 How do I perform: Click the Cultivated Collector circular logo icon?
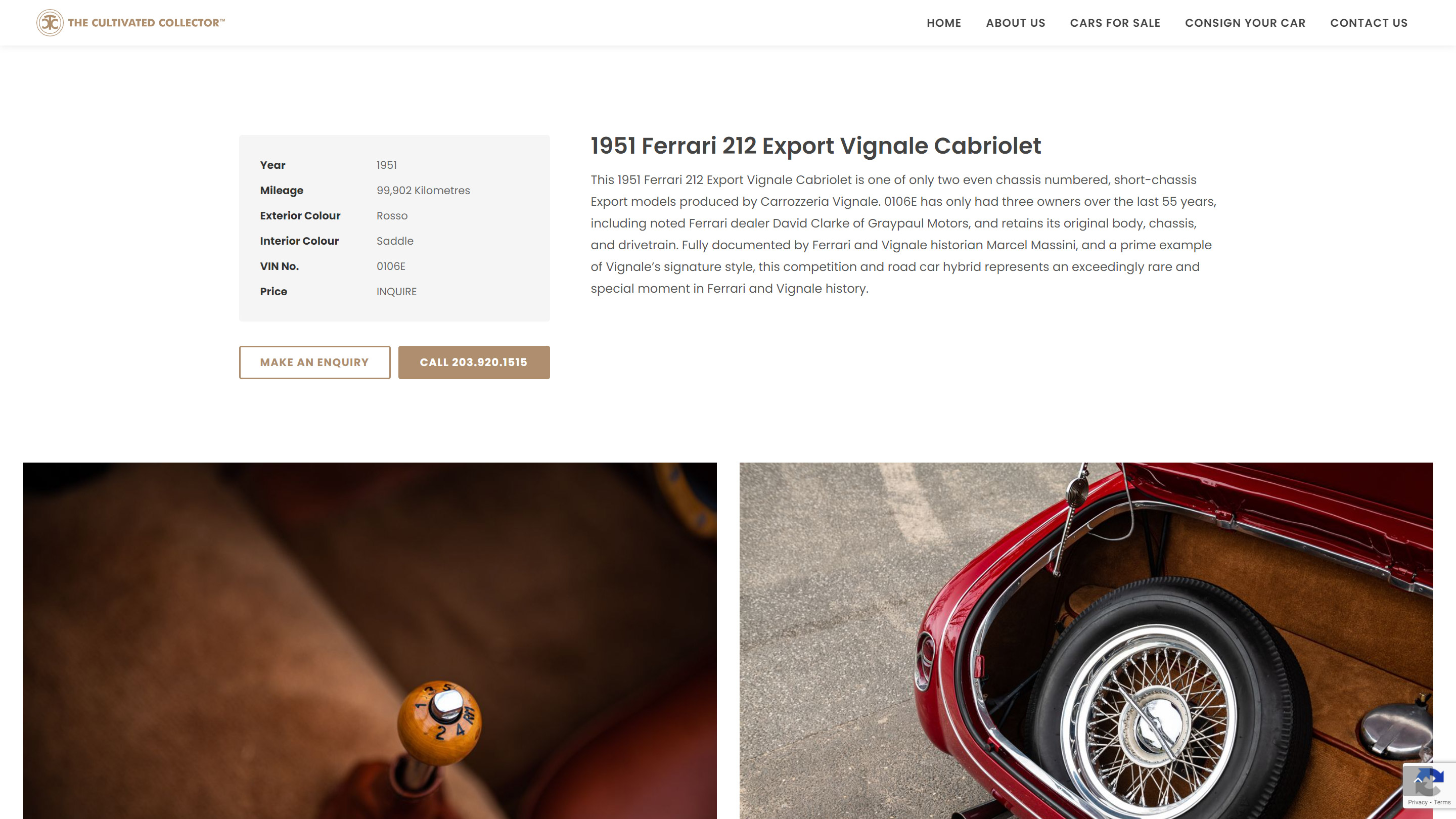click(50, 23)
